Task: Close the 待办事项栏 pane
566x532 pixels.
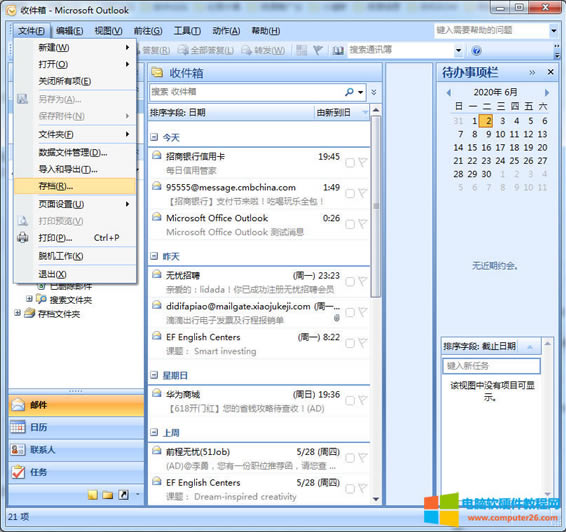Action: [550, 72]
